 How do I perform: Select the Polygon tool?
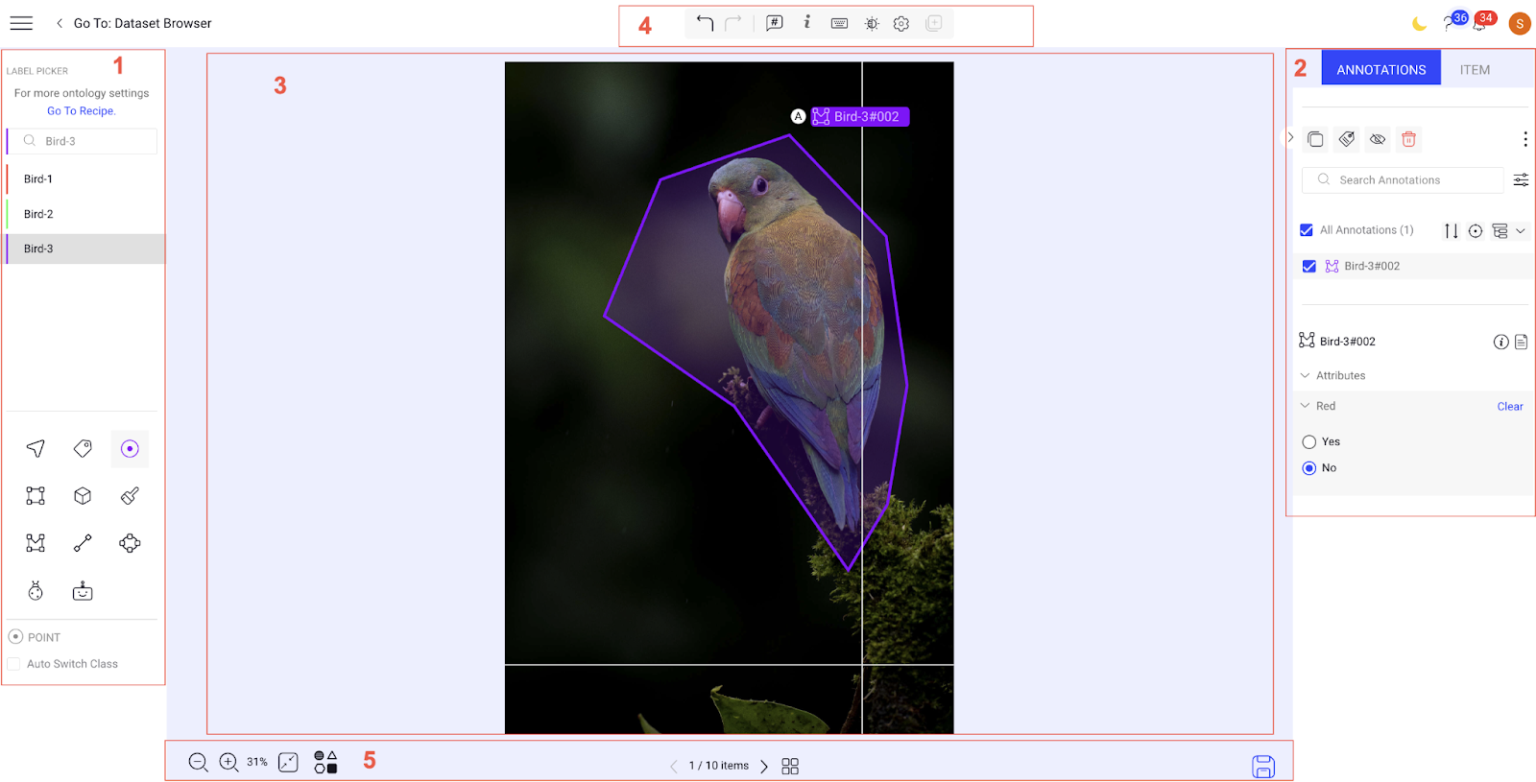(35, 543)
